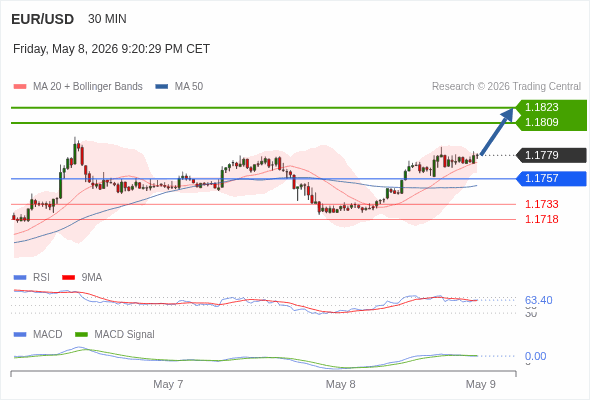The image size is (590, 400).
Task: Click the 1.1718 support level label
Action: [541, 219]
